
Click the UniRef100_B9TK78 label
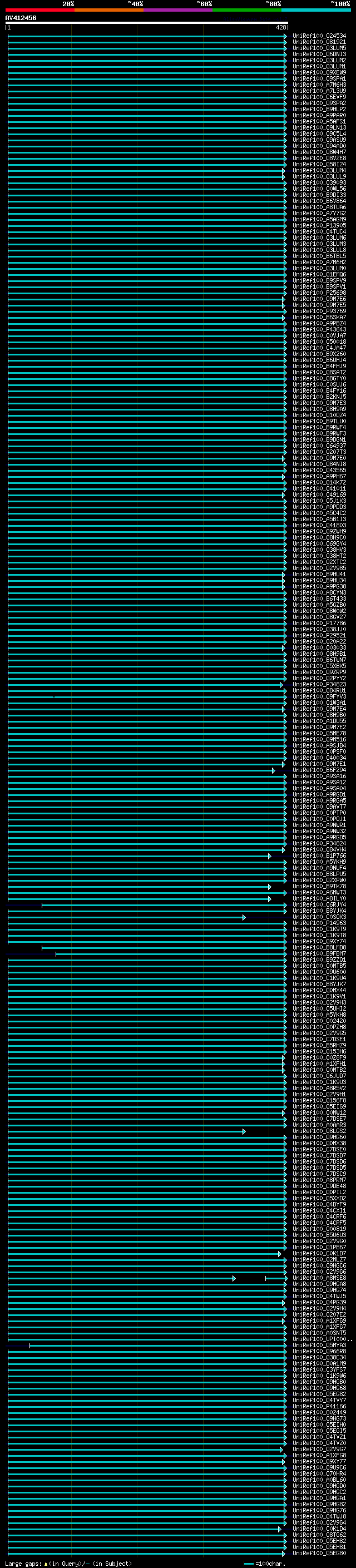(x=319, y=887)
